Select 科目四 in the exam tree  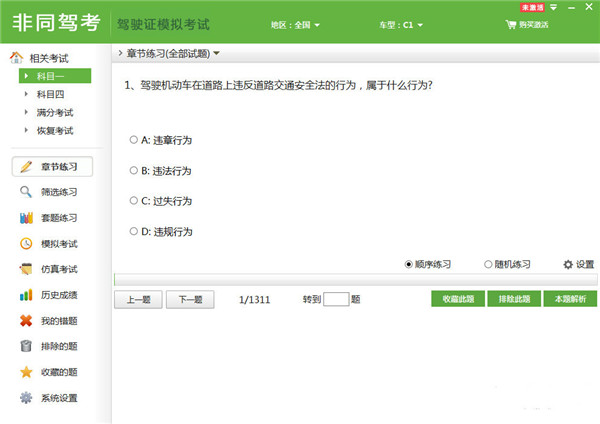pyautogui.click(x=50, y=94)
